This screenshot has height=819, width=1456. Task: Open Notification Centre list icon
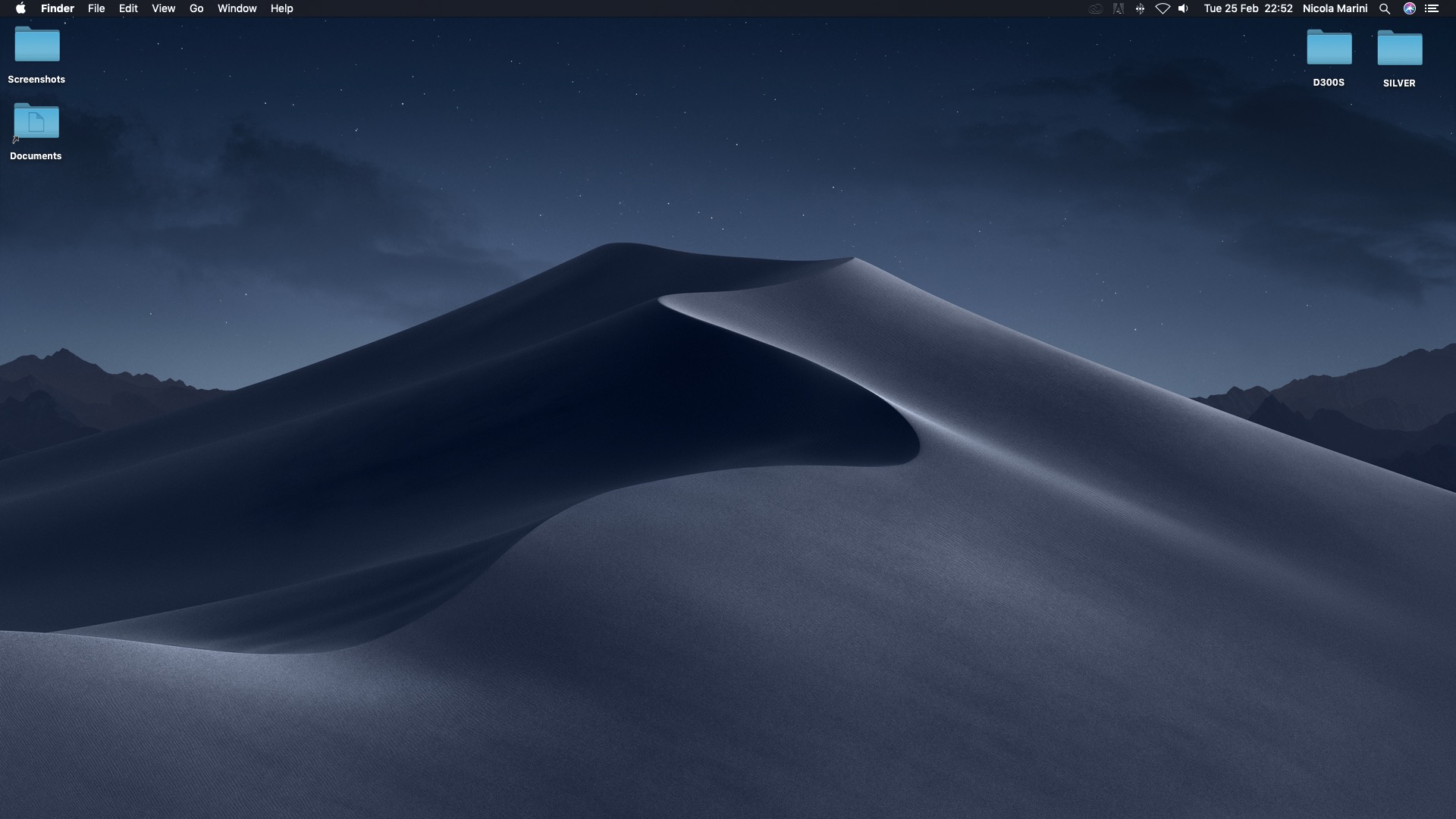point(1431,8)
